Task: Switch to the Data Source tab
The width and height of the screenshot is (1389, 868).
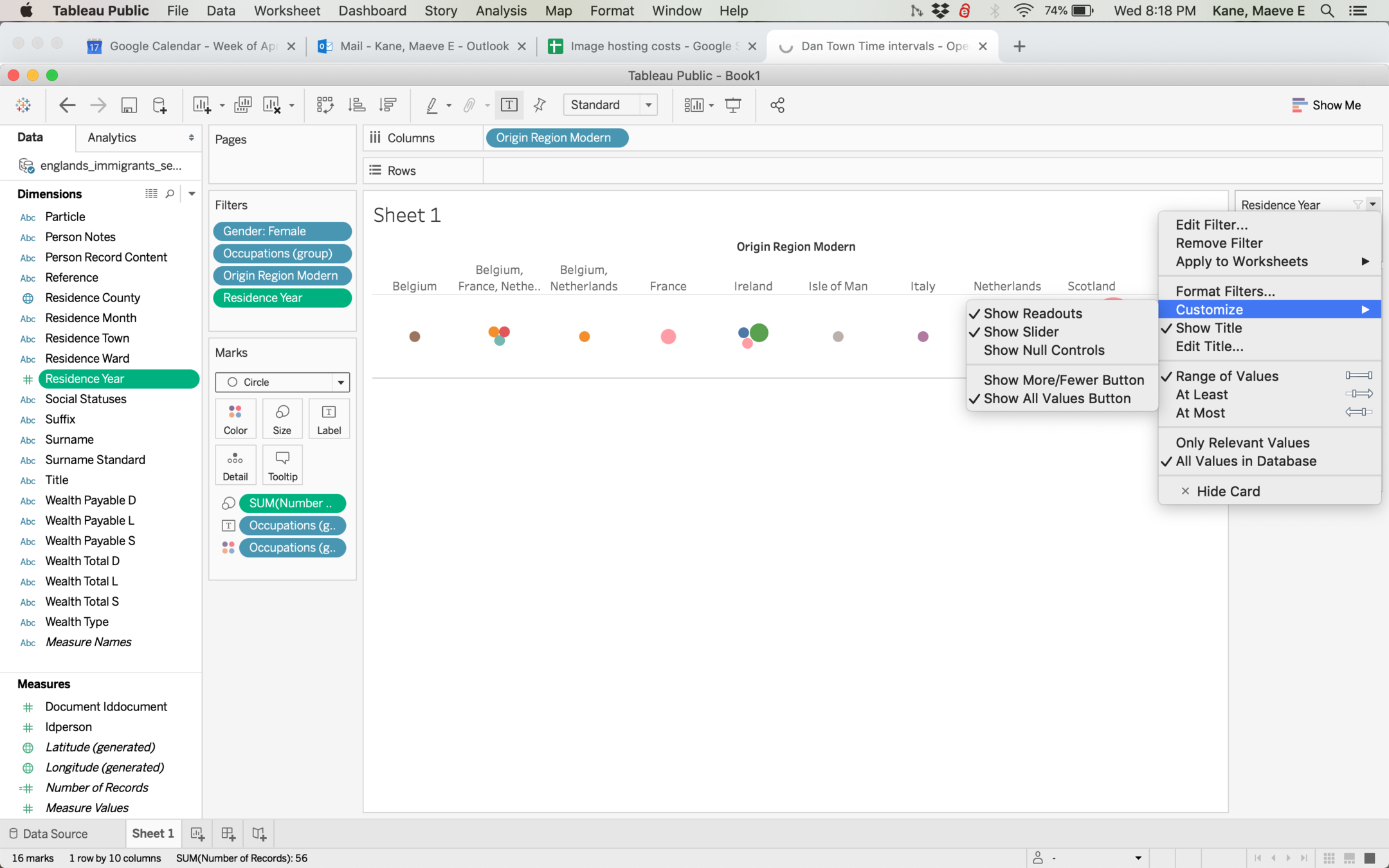Action: (49, 834)
